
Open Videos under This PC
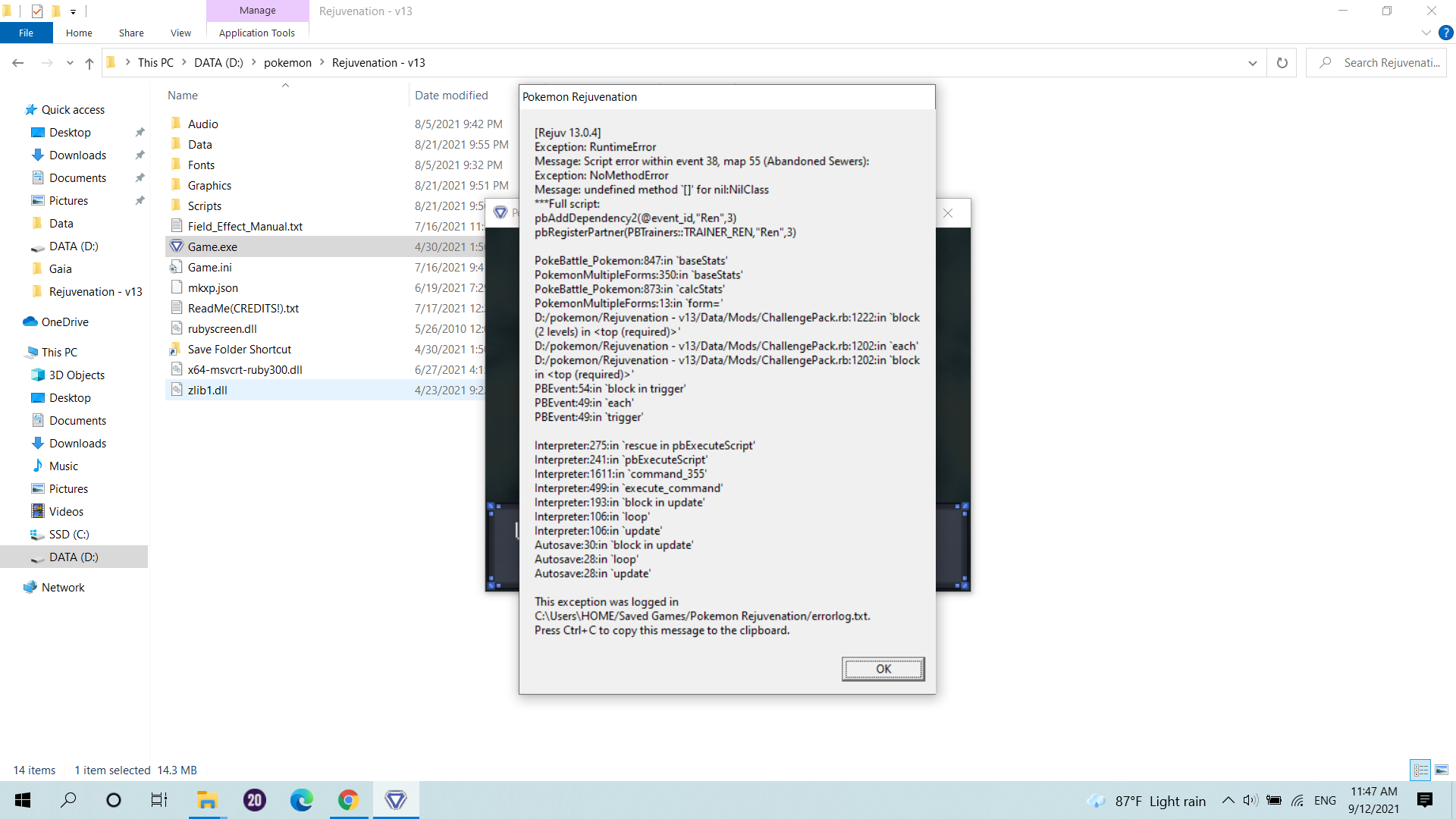(66, 512)
